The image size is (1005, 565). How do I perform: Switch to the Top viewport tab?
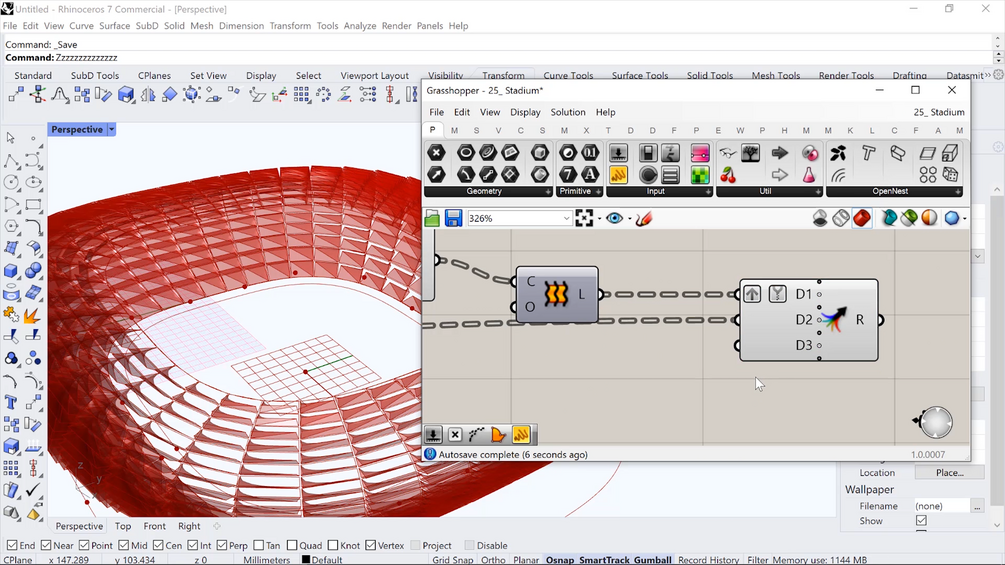coord(123,526)
